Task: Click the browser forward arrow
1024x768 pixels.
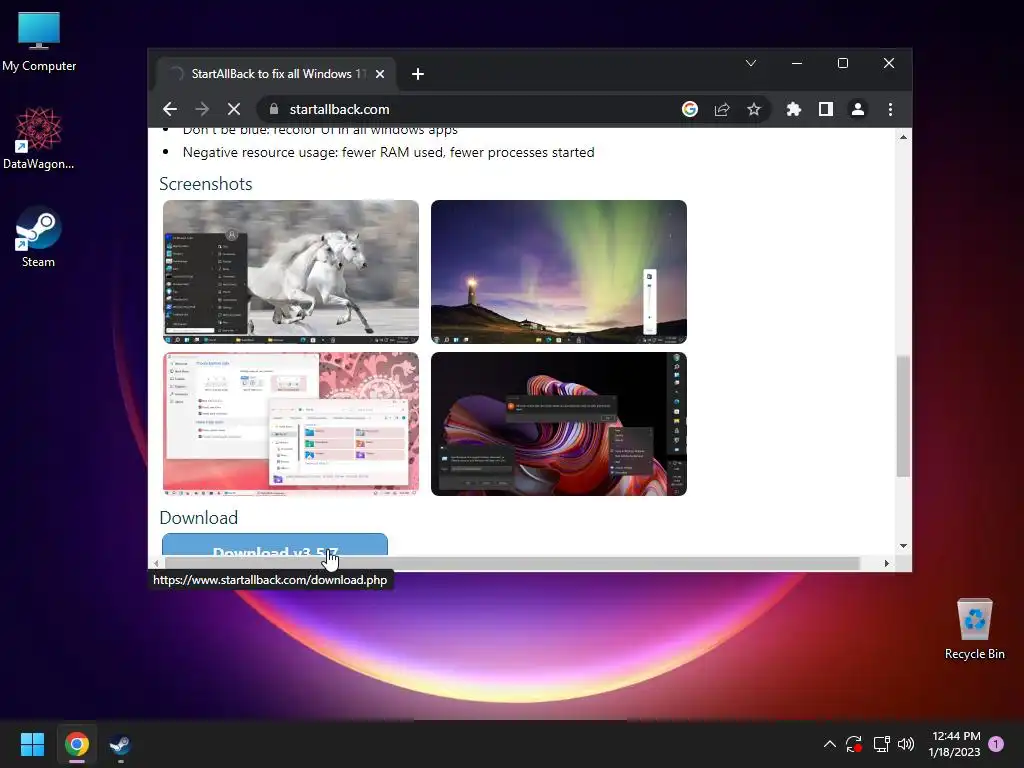Action: 202,109
